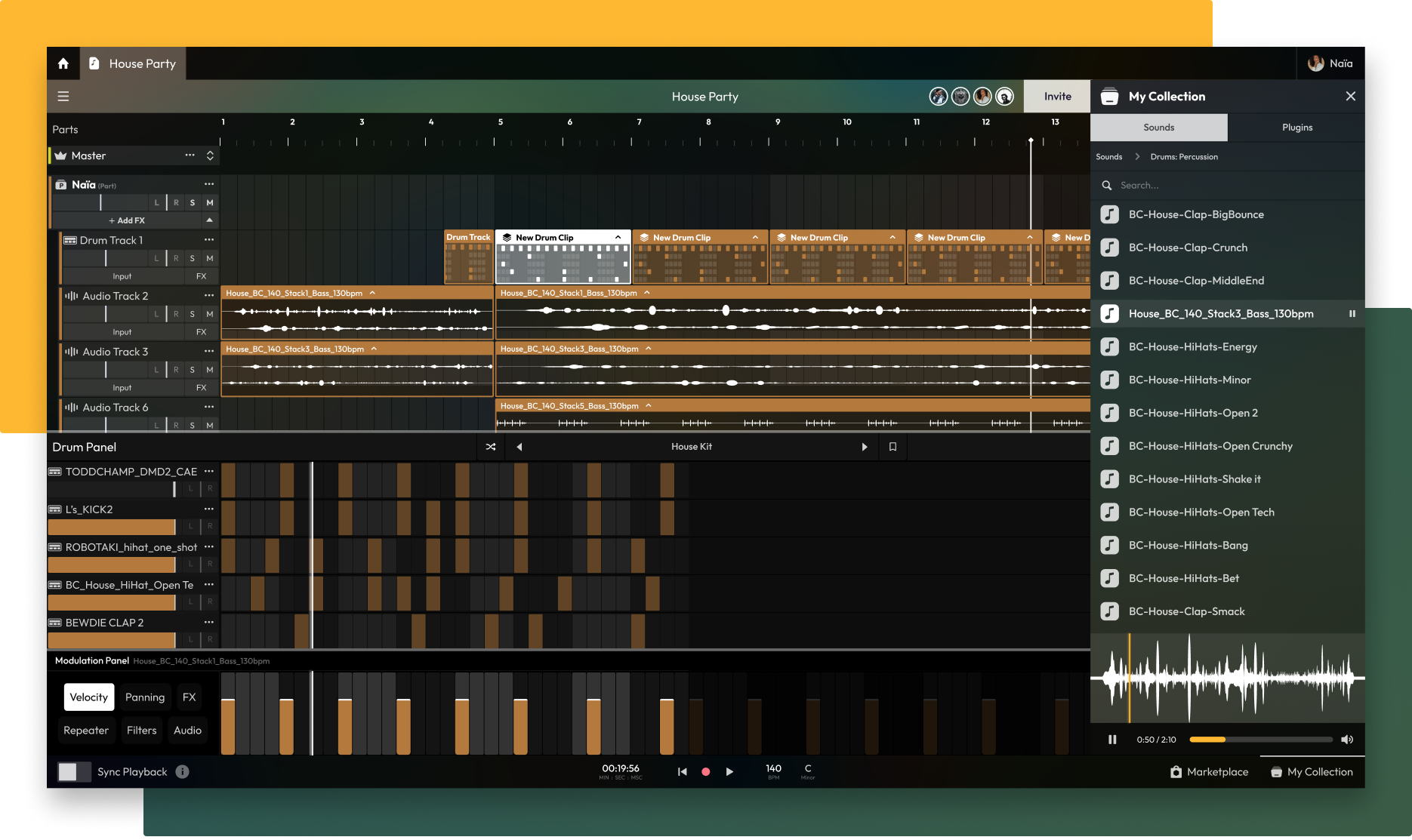The width and height of the screenshot is (1412, 840).
Task: Click the Invite button
Action: [x=1057, y=97]
